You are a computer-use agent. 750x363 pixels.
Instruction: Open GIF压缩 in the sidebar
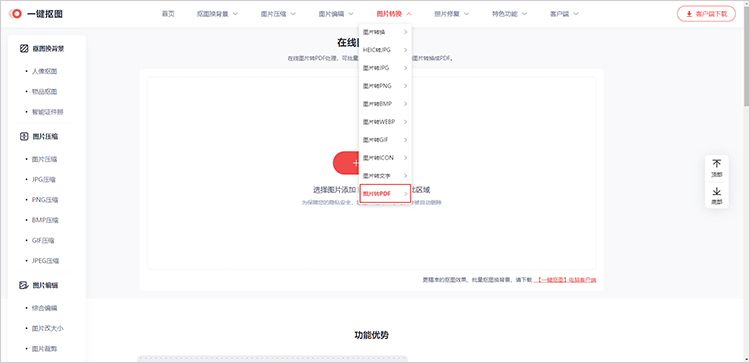click(43, 241)
